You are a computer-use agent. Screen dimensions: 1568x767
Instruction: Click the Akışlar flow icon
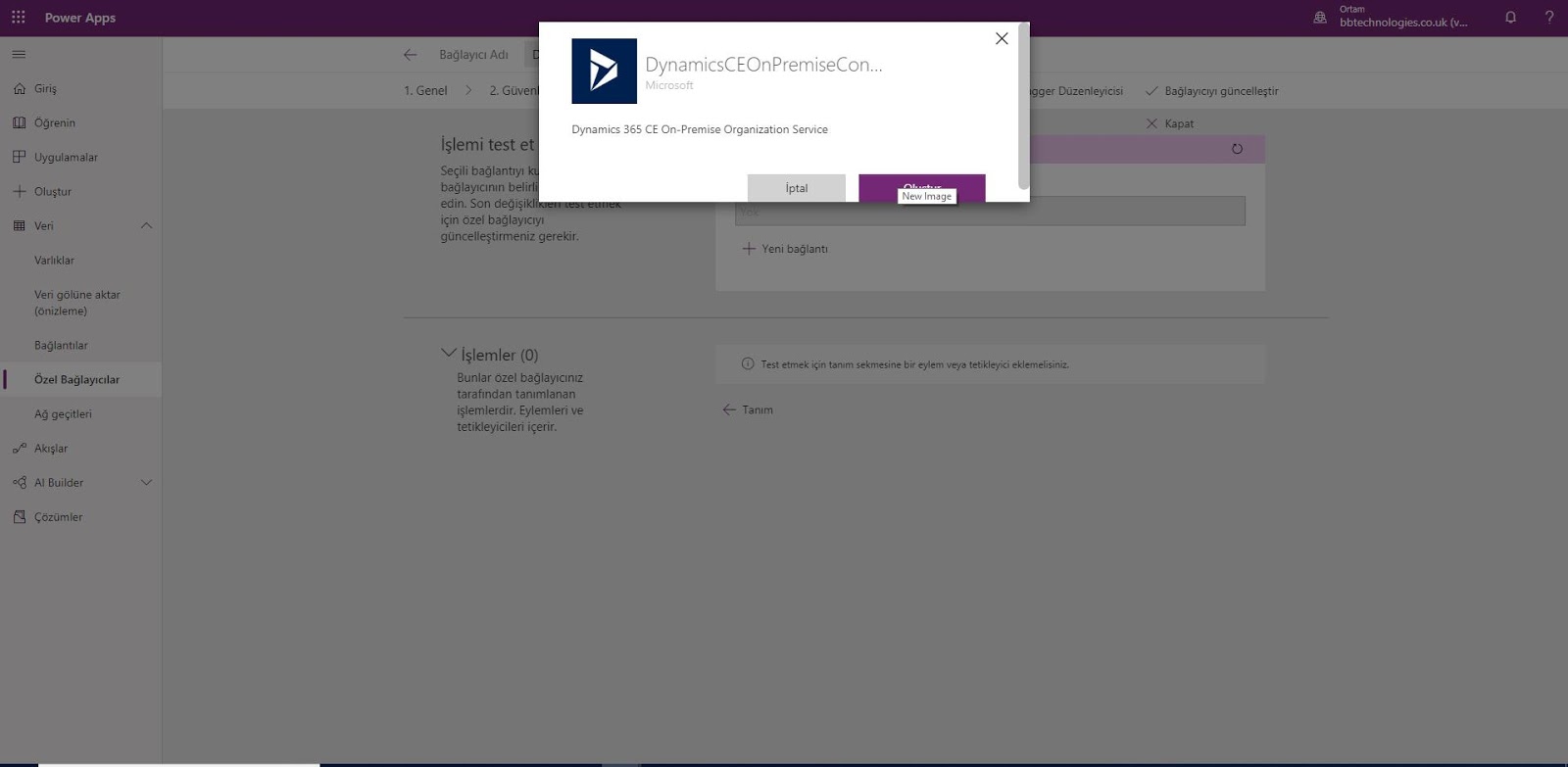(20, 448)
